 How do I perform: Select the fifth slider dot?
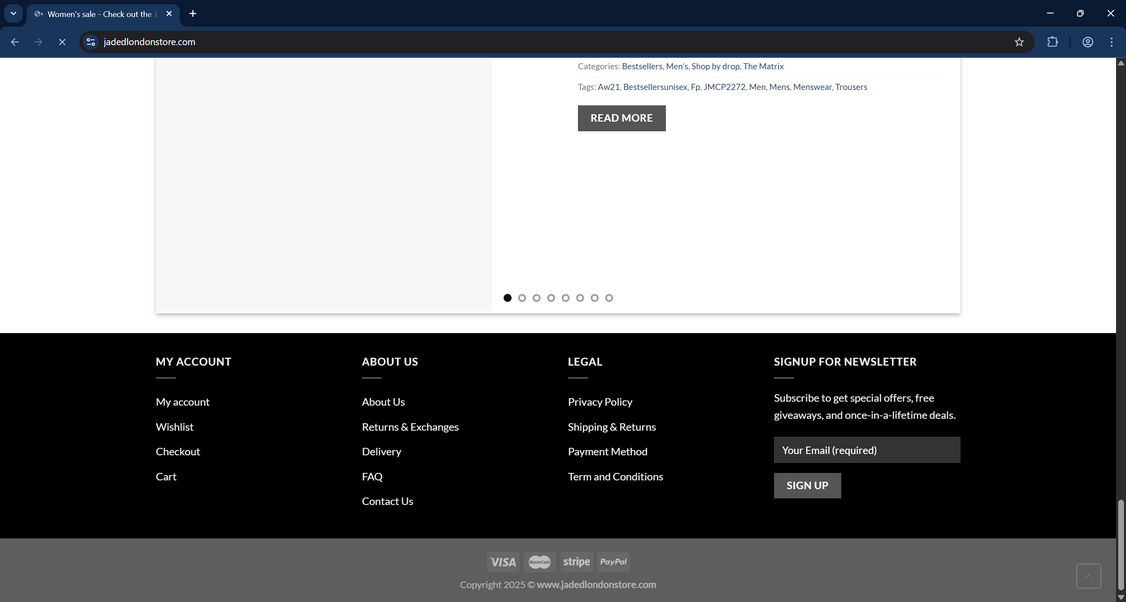pos(566,298)
